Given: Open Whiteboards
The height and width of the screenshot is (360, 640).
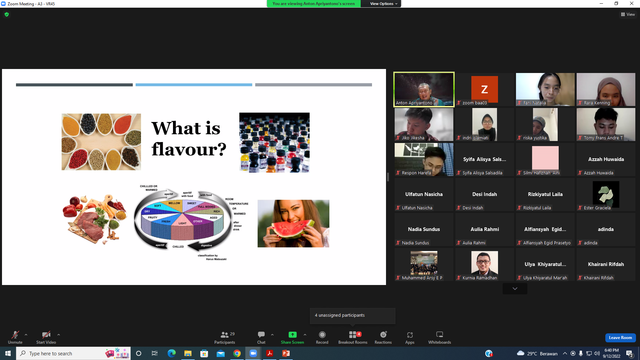Looking at the screenshot, I should [x=440, y=337].
